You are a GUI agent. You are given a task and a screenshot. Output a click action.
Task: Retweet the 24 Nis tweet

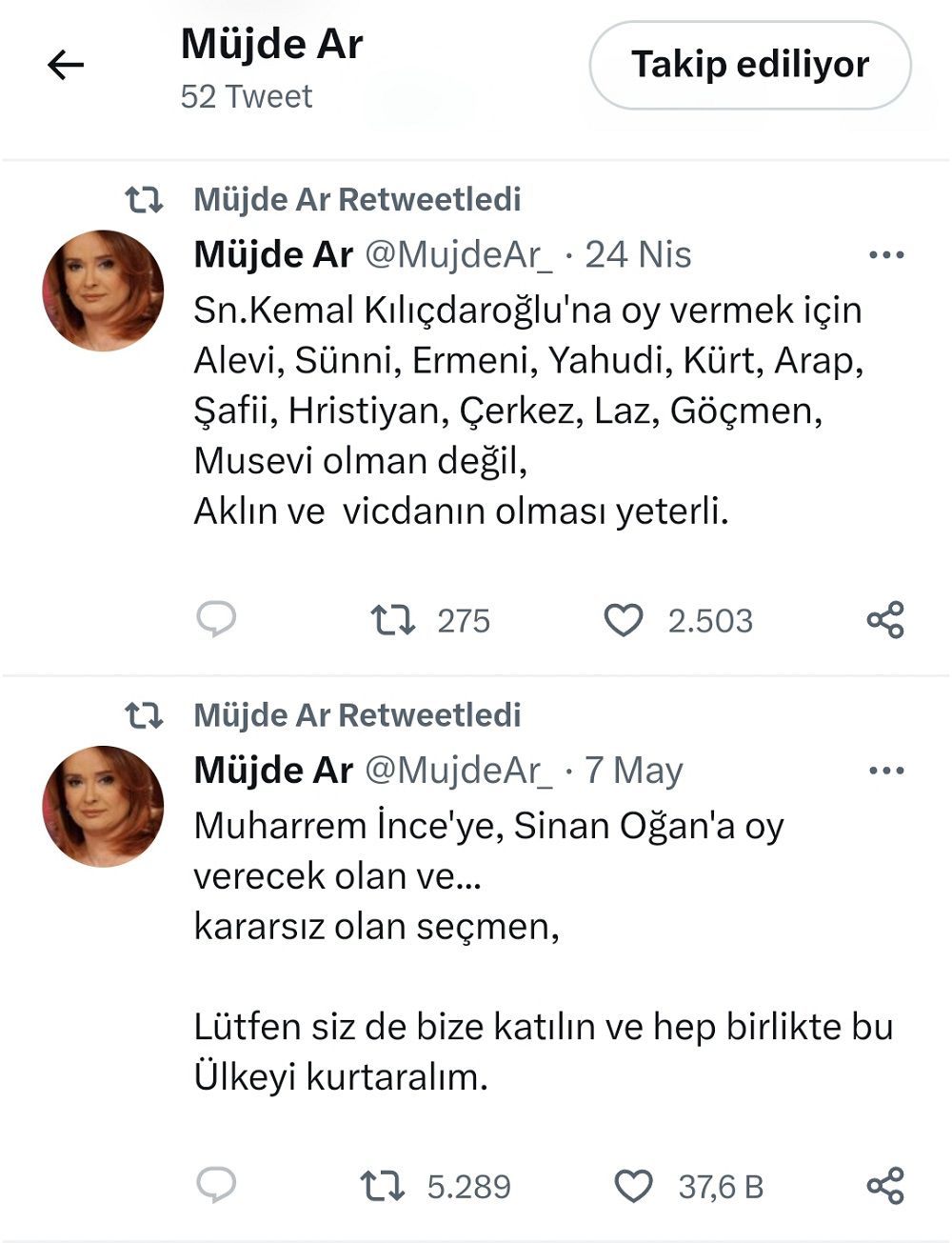393,620
